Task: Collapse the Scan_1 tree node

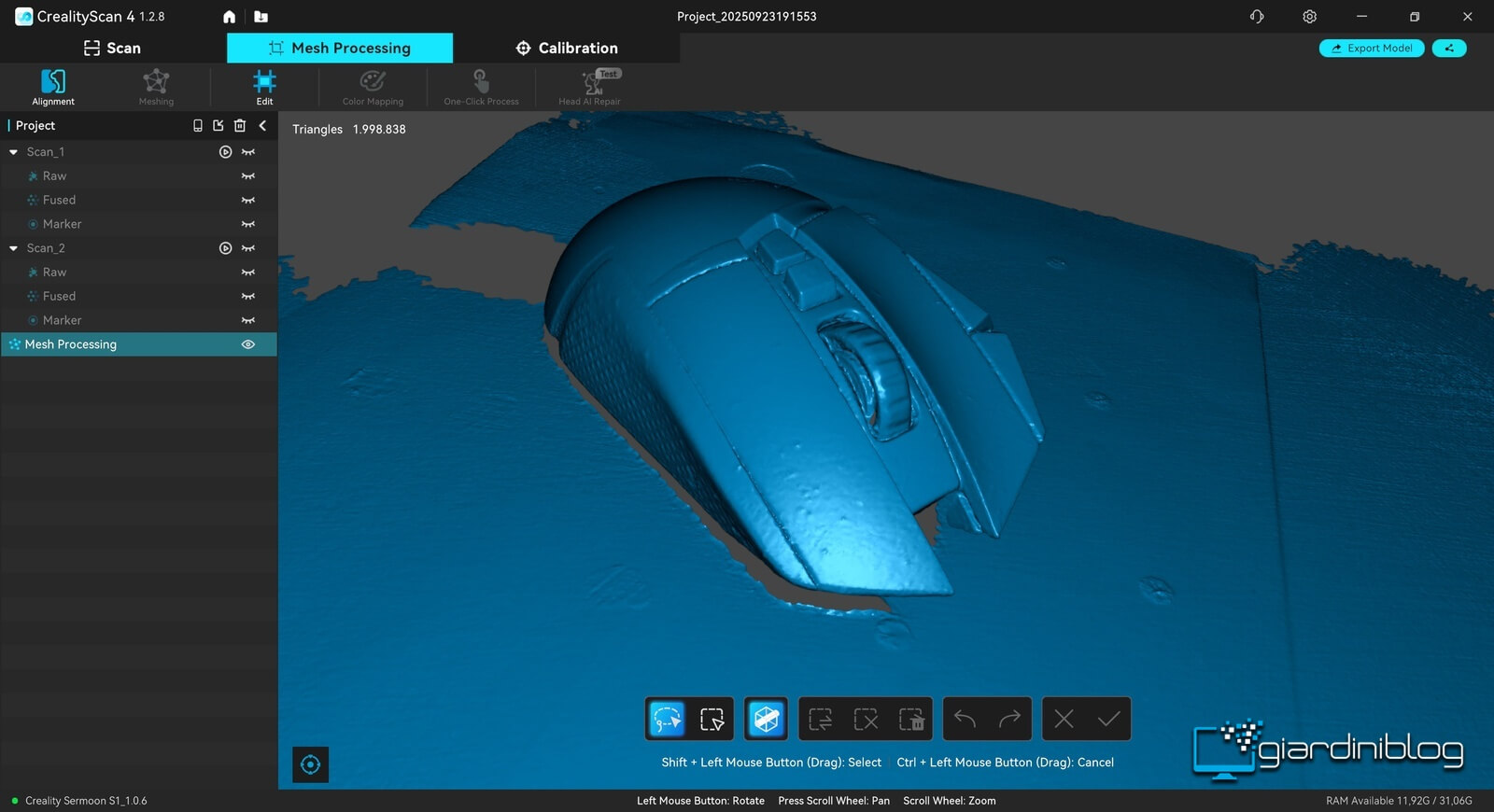Action: [x=14, y=152]
